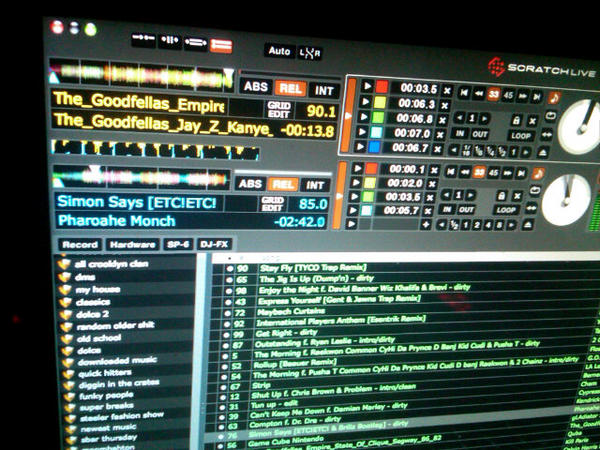600x450 pixels.
Task: Click the bottom deck virtual platter
Action: tap(566, 200)
